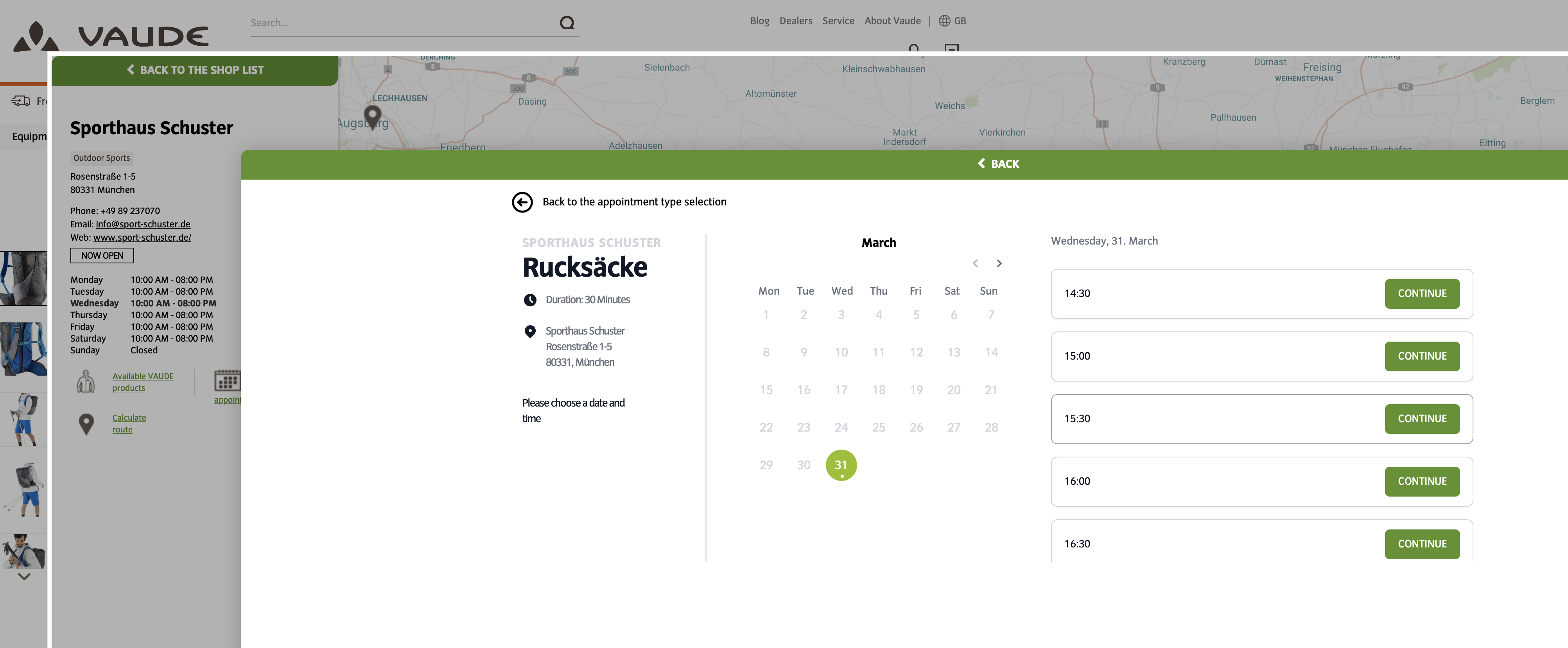Open the blue backpack thumbnail

coord(23,349)
